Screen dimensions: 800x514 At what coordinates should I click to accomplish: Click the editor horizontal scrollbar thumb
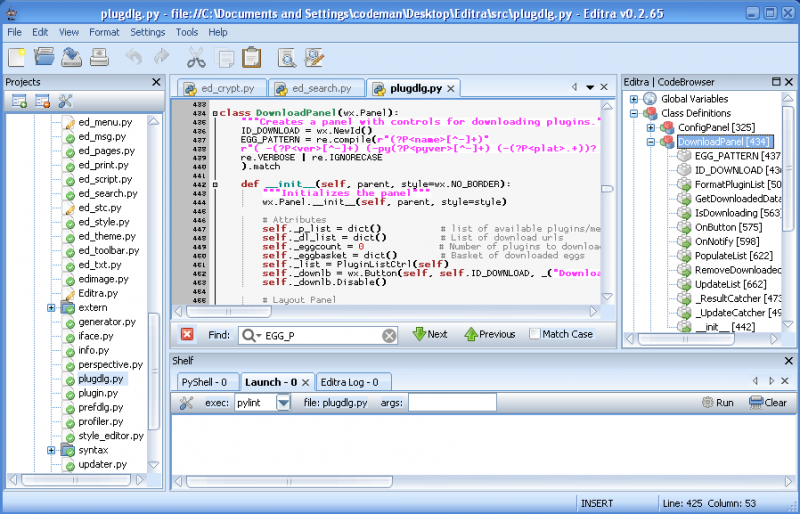coord(229,311)
